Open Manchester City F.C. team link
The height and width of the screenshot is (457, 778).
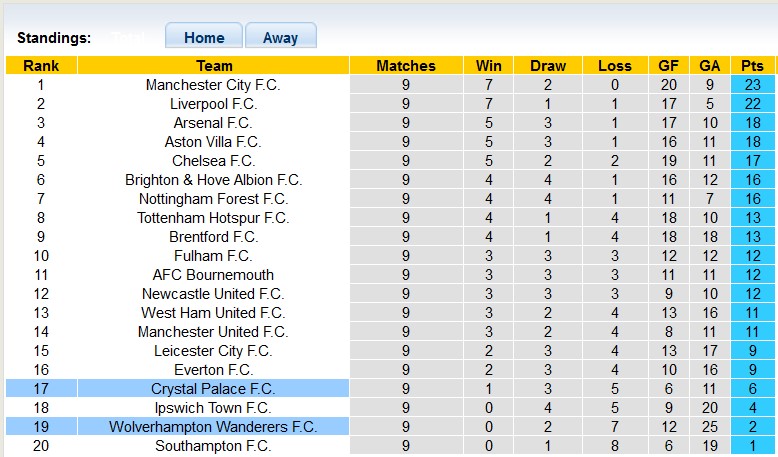coord(213,85)
